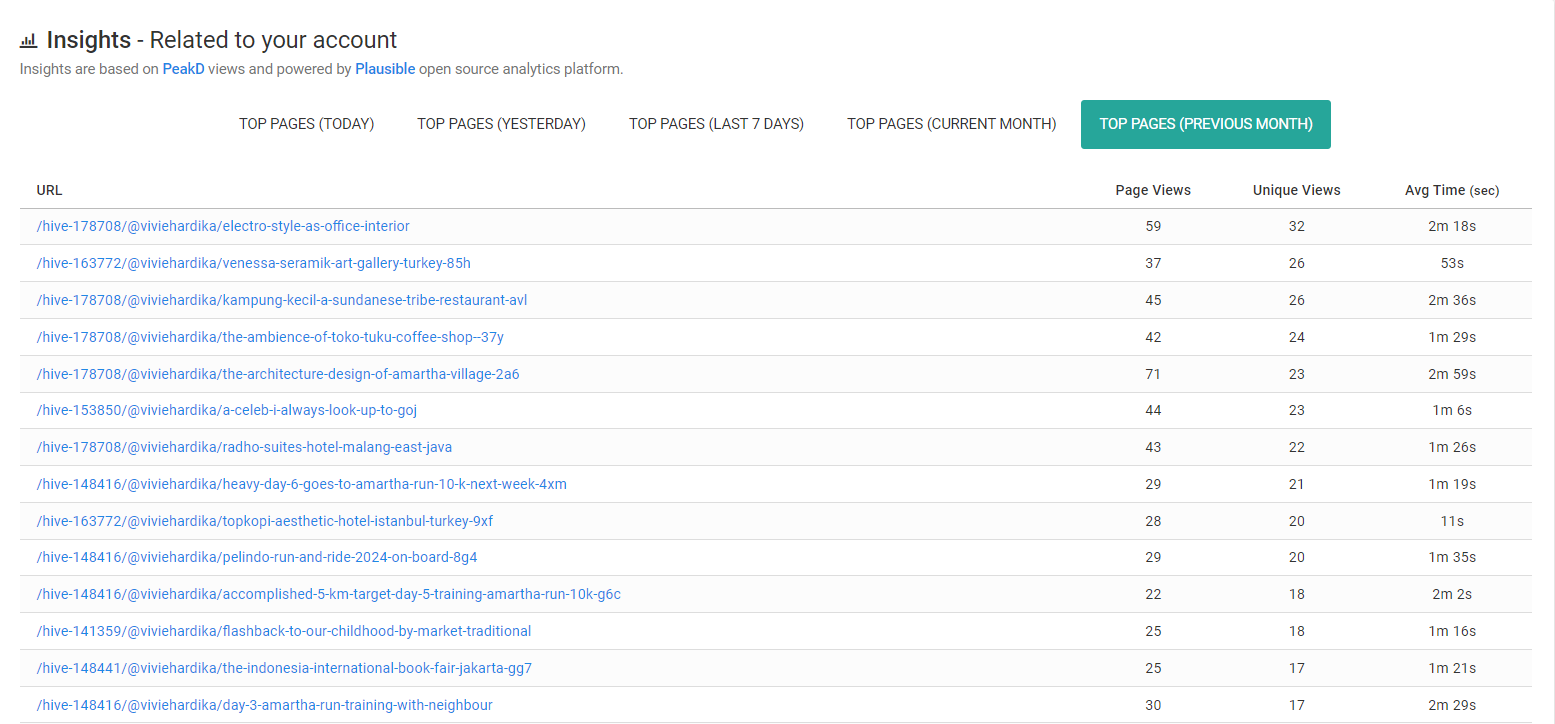Image resolution: width=1555 pixels, height=724 pixels.
Task: Open the-ambience-of-toko-tuku-coffee-shop link
Action: click(x=270, y=337)
